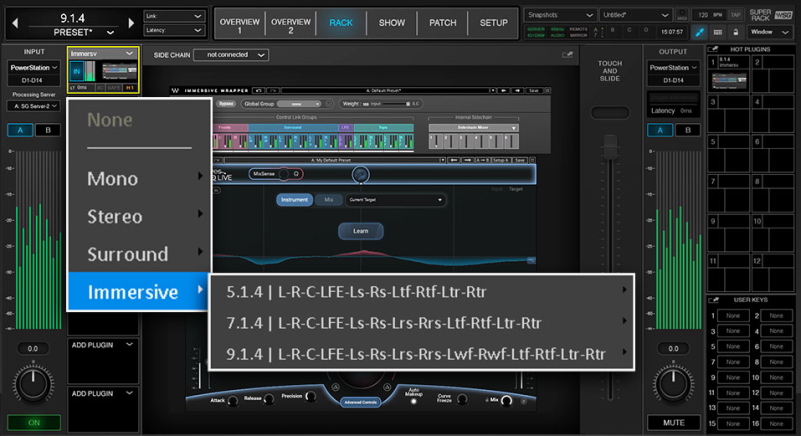The image size is (801, 436).
Task: Click the Learn button
Action: point(361,231)
